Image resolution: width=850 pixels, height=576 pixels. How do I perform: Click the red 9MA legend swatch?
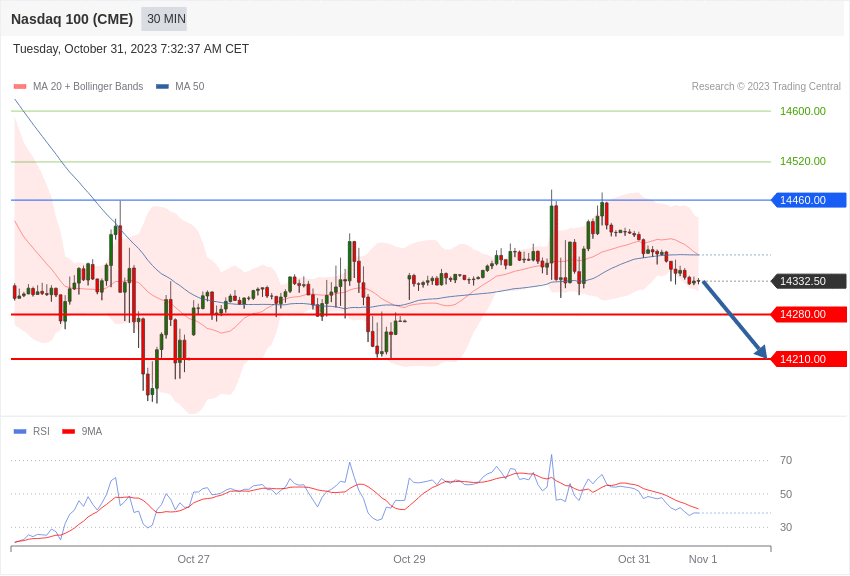click(x=69, y=432)
